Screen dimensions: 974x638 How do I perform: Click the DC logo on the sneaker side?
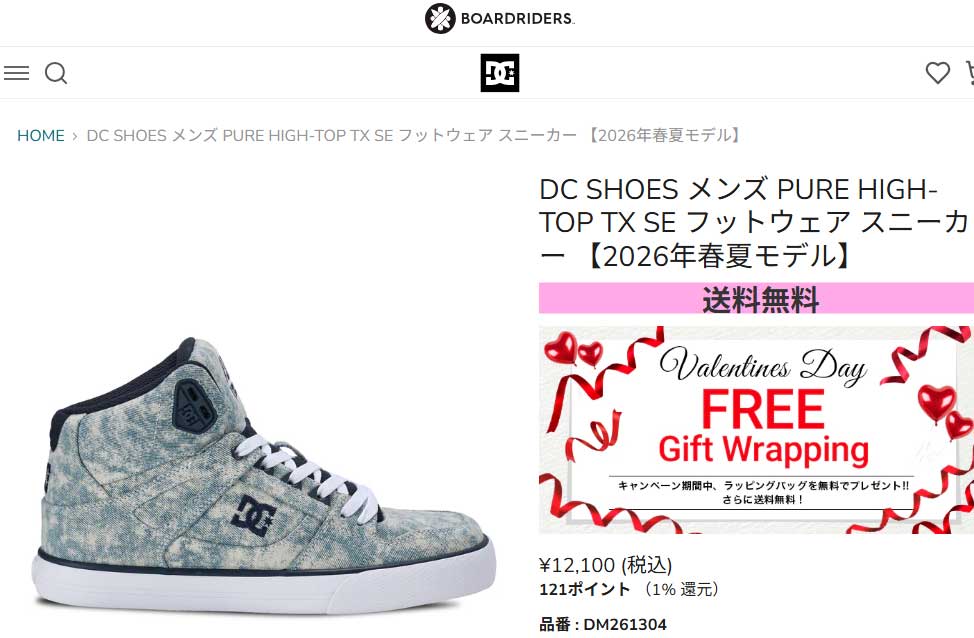click(x=253, y=515)
